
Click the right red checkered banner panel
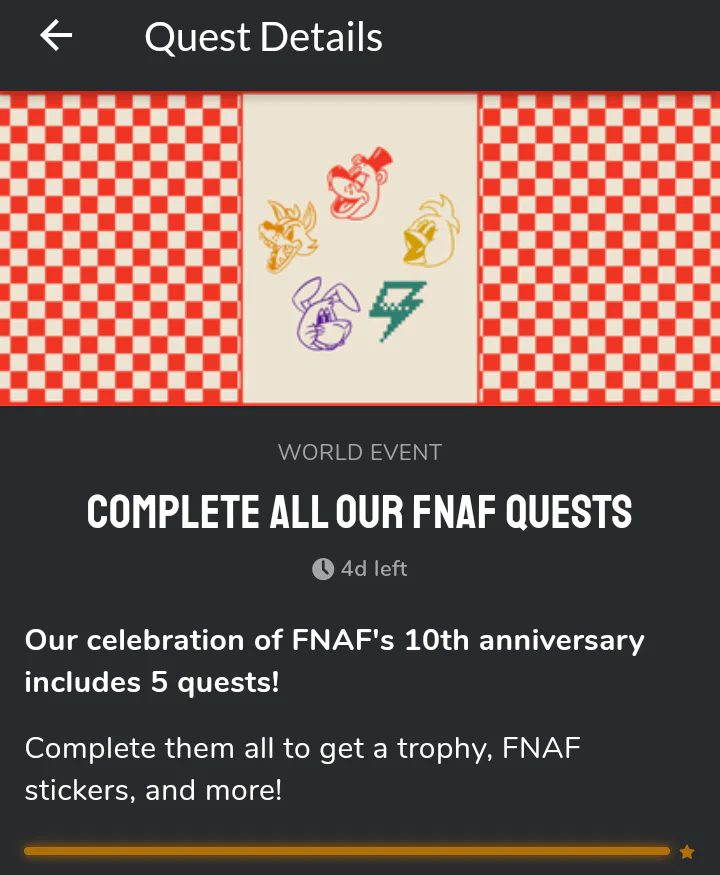[x=600, y=249]
